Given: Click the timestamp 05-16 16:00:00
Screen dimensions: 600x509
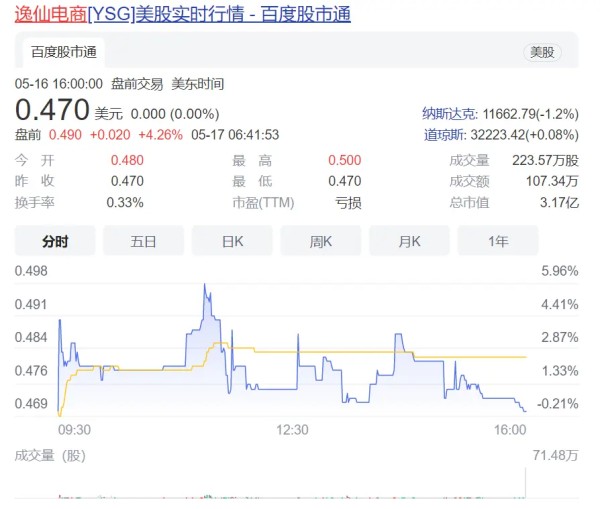Looking at the screenshot, I should pyautogui.click(x=59, y=83).
